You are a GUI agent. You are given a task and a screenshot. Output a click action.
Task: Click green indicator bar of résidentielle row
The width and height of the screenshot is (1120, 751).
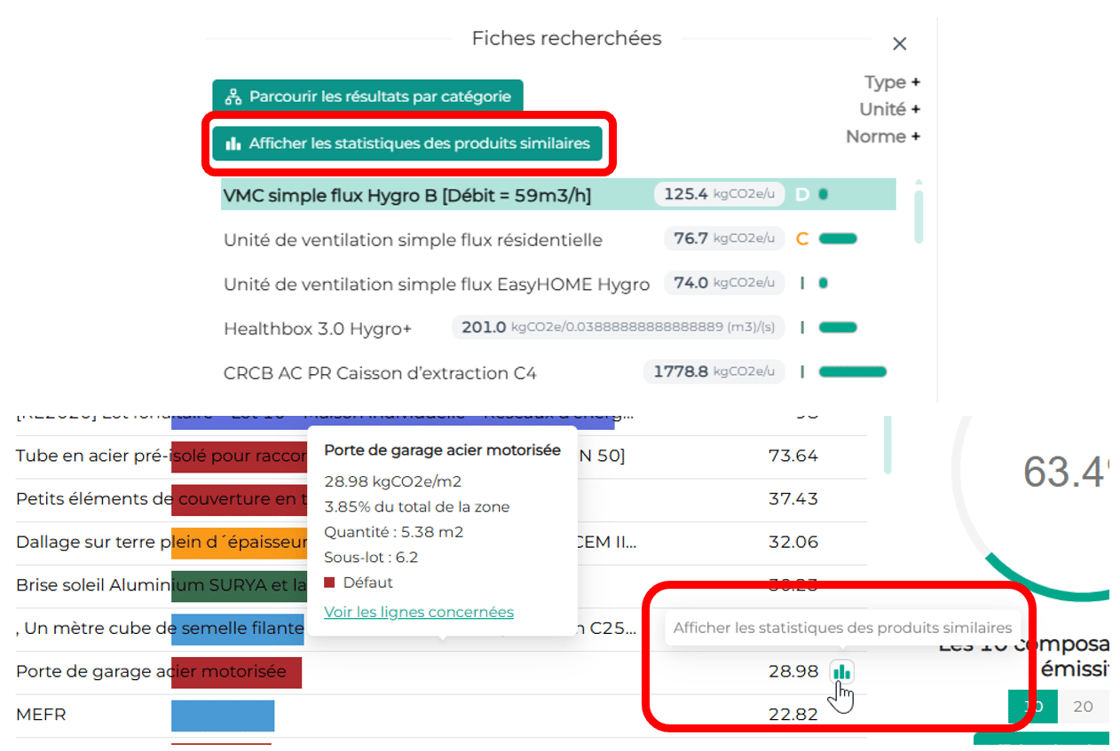[837, 239]
